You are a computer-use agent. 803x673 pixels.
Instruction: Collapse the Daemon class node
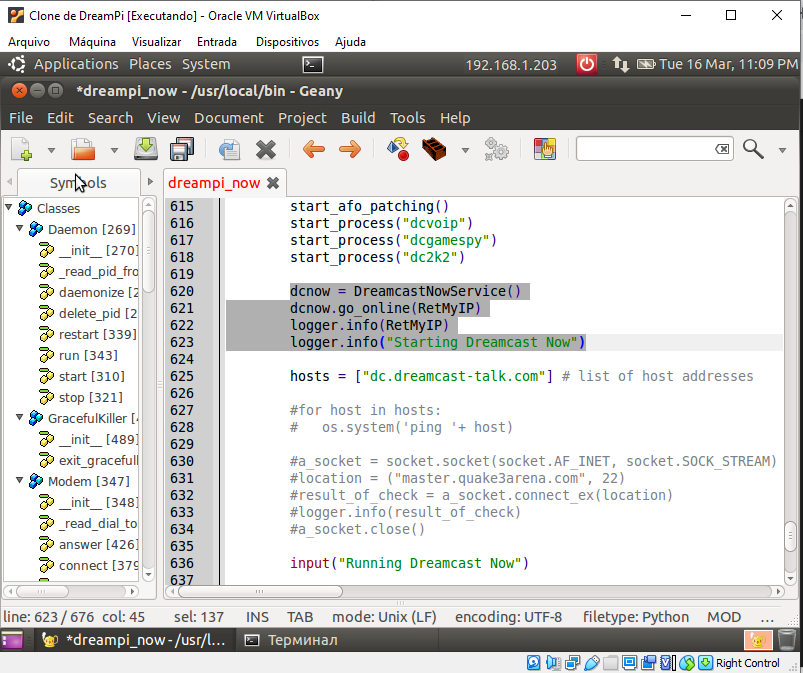pos(19,228)
